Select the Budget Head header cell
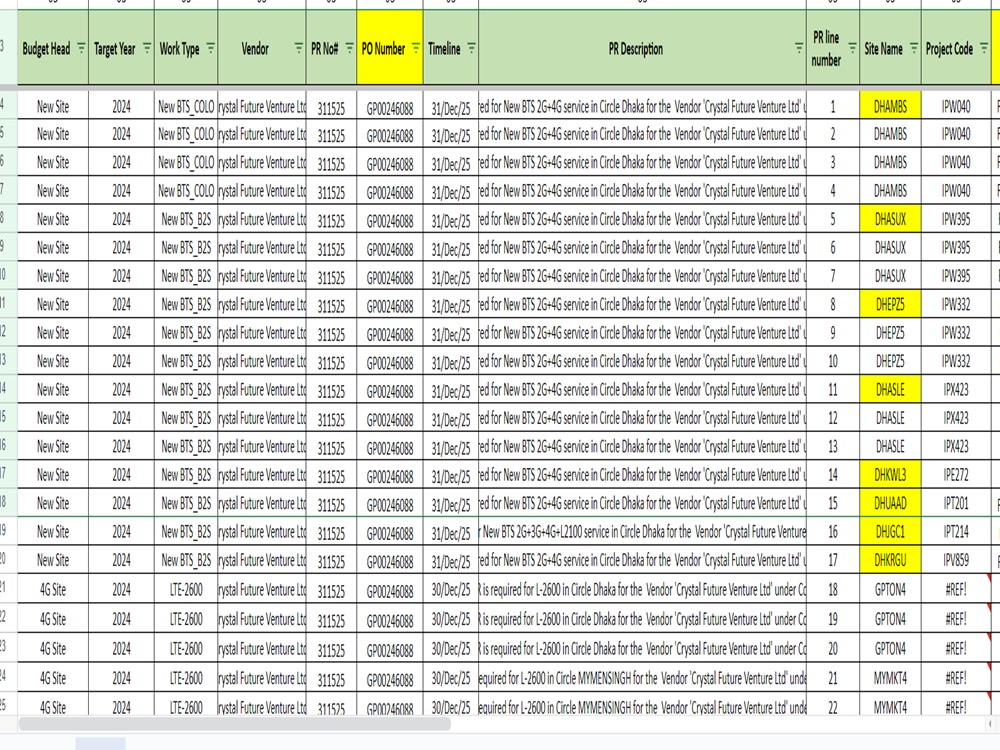This screenshot has width=1000, height=750. [x=53, y=48]
